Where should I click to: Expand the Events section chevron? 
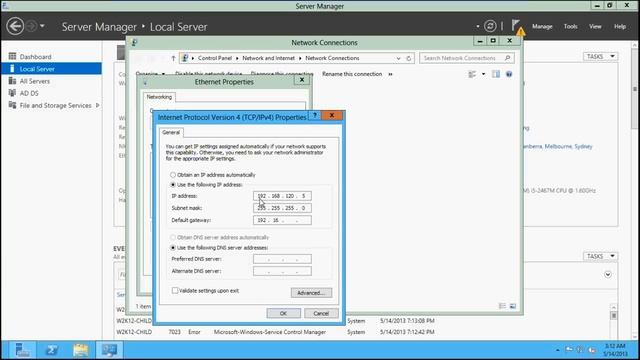pyautogui.click(x=608, y=274)
